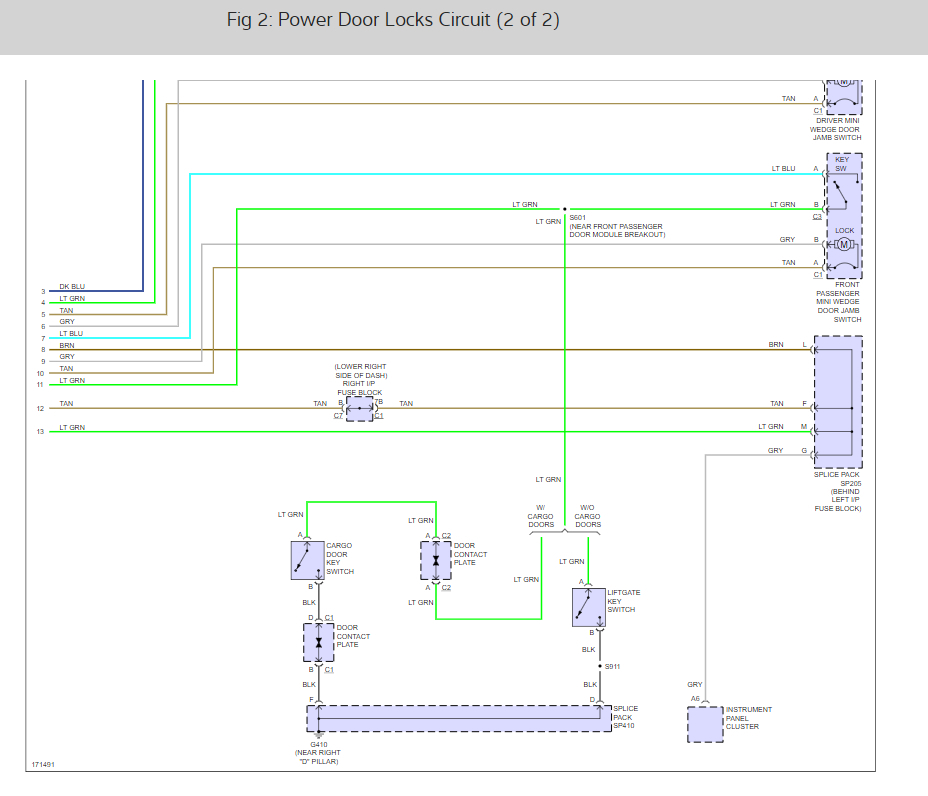Select wire number 13 at the left edge
The width and height of the screenshot is (928, 796).
point(41,432)
